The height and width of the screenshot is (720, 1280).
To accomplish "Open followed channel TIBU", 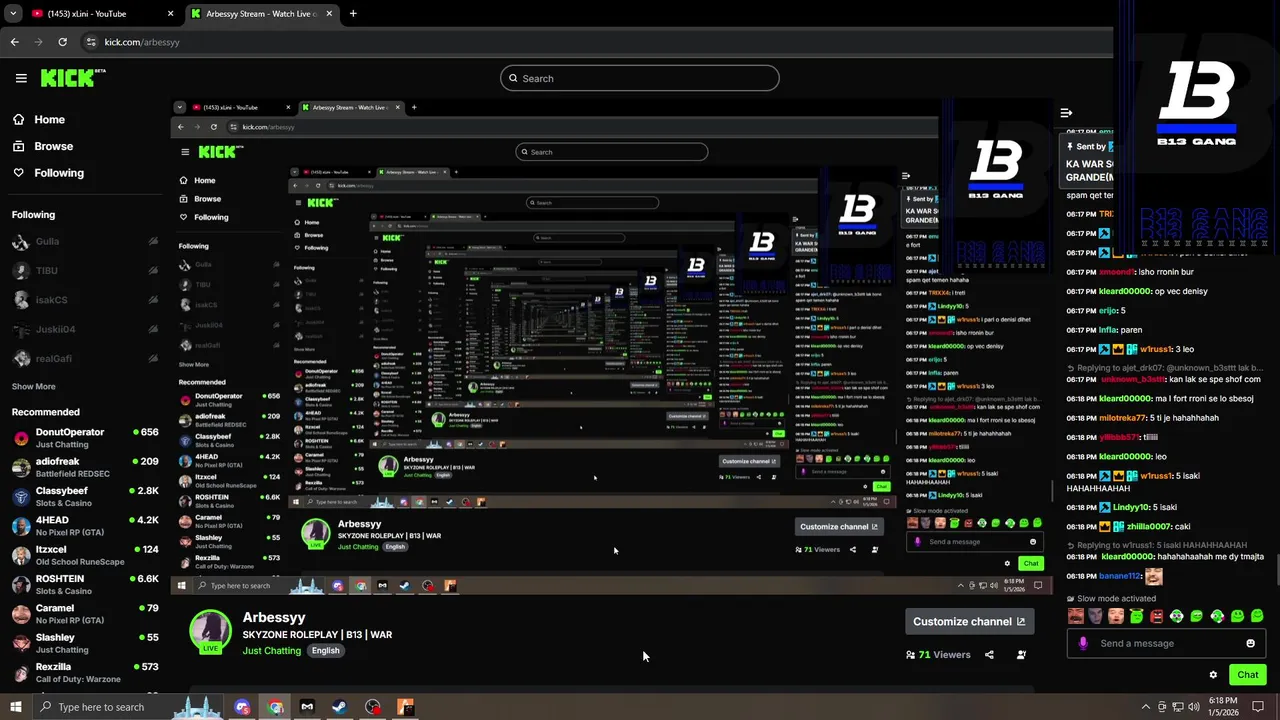I will [85, 271].
